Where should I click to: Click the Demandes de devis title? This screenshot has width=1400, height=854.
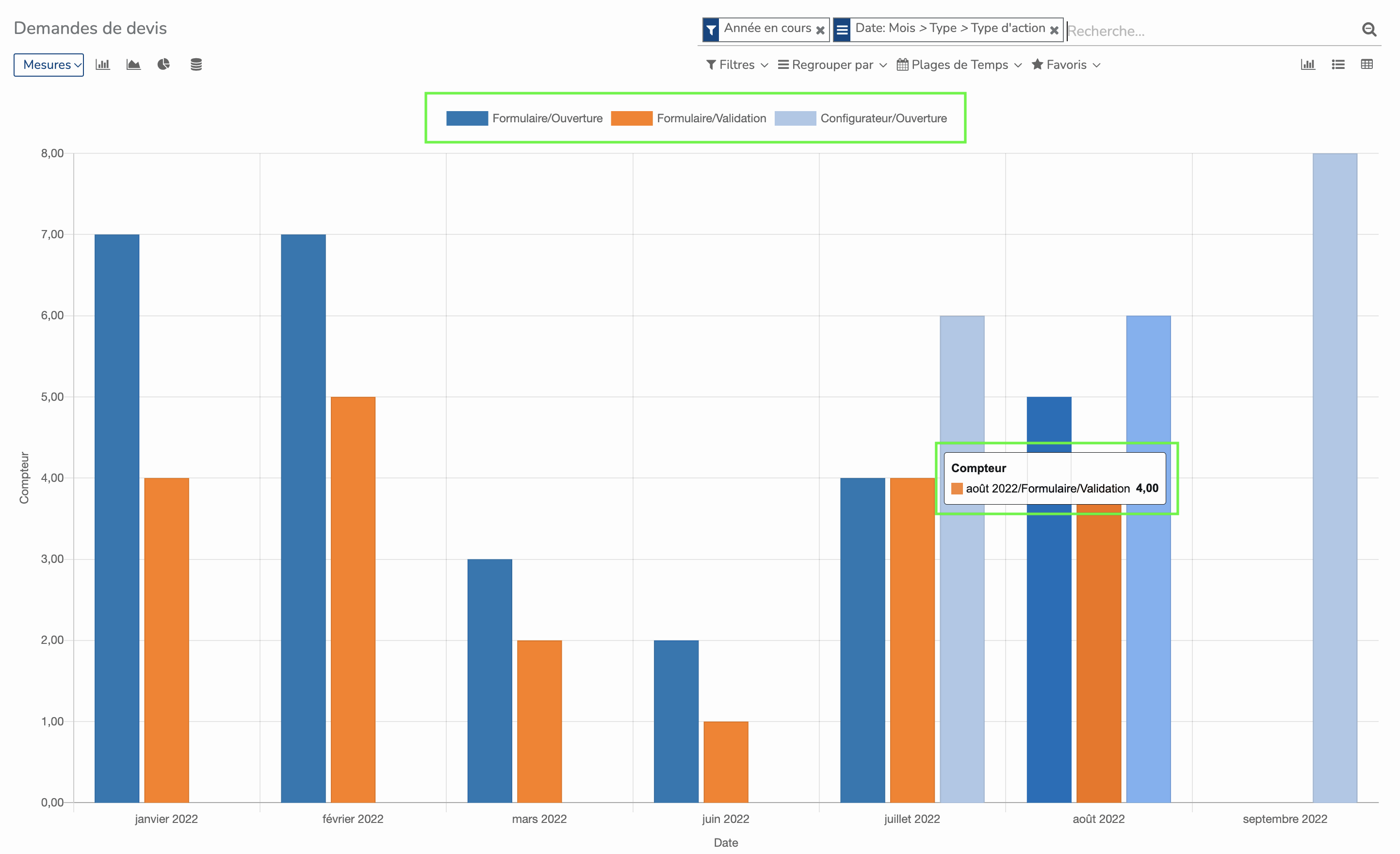coord(90,29)
